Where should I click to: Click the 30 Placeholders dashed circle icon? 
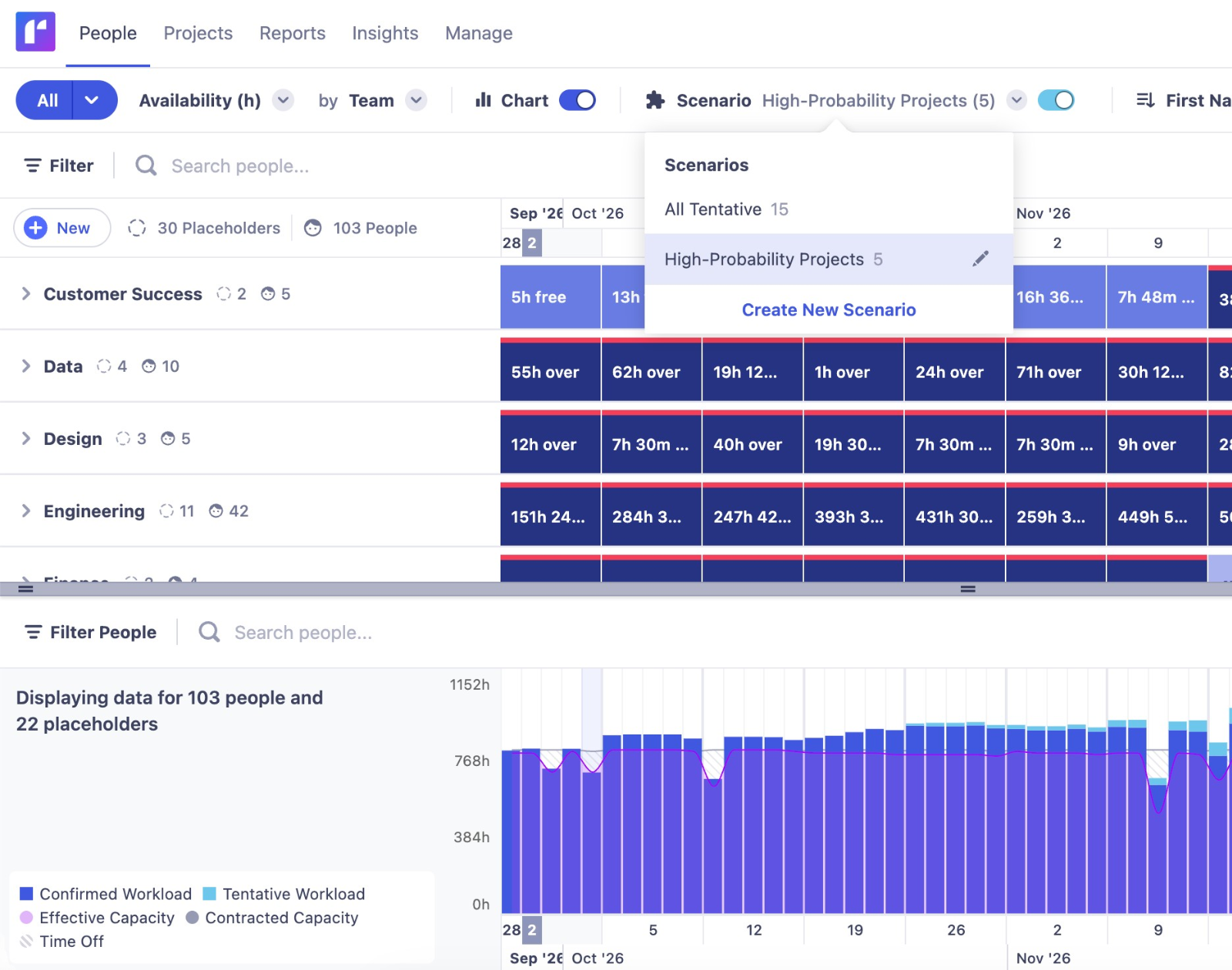pos(137,228)
